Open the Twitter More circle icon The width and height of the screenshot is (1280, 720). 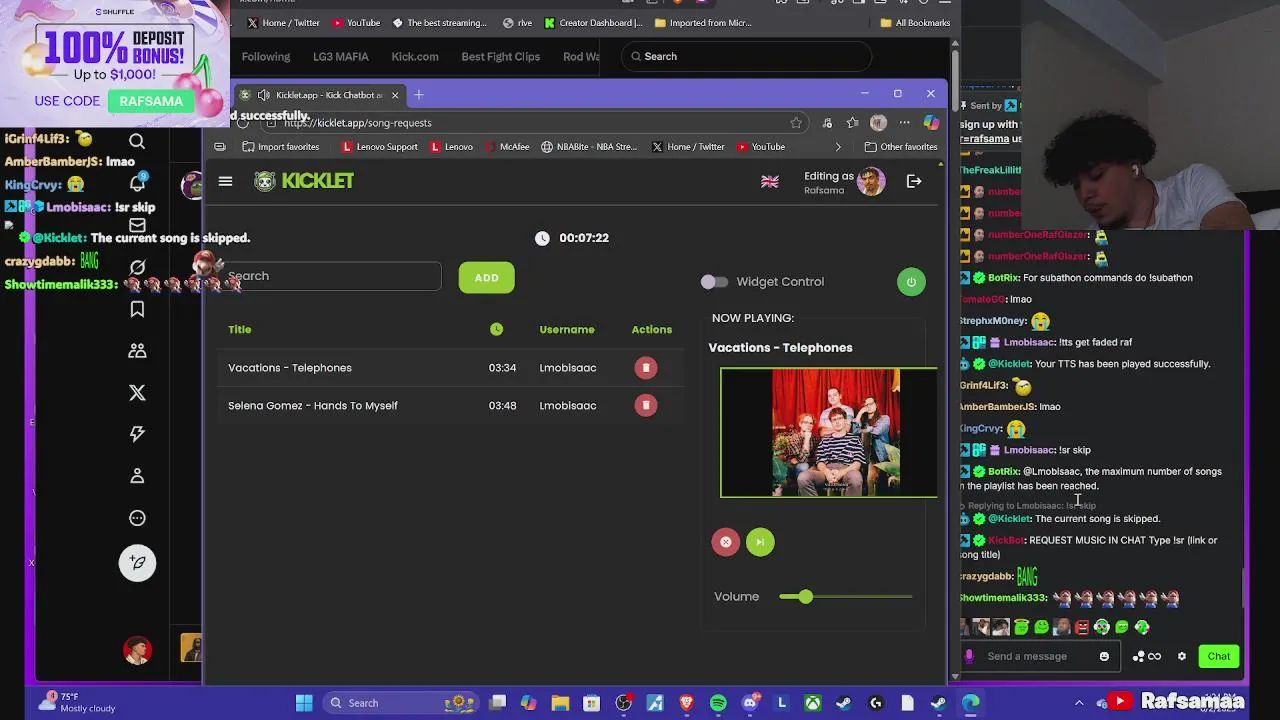tap(137, 518)
